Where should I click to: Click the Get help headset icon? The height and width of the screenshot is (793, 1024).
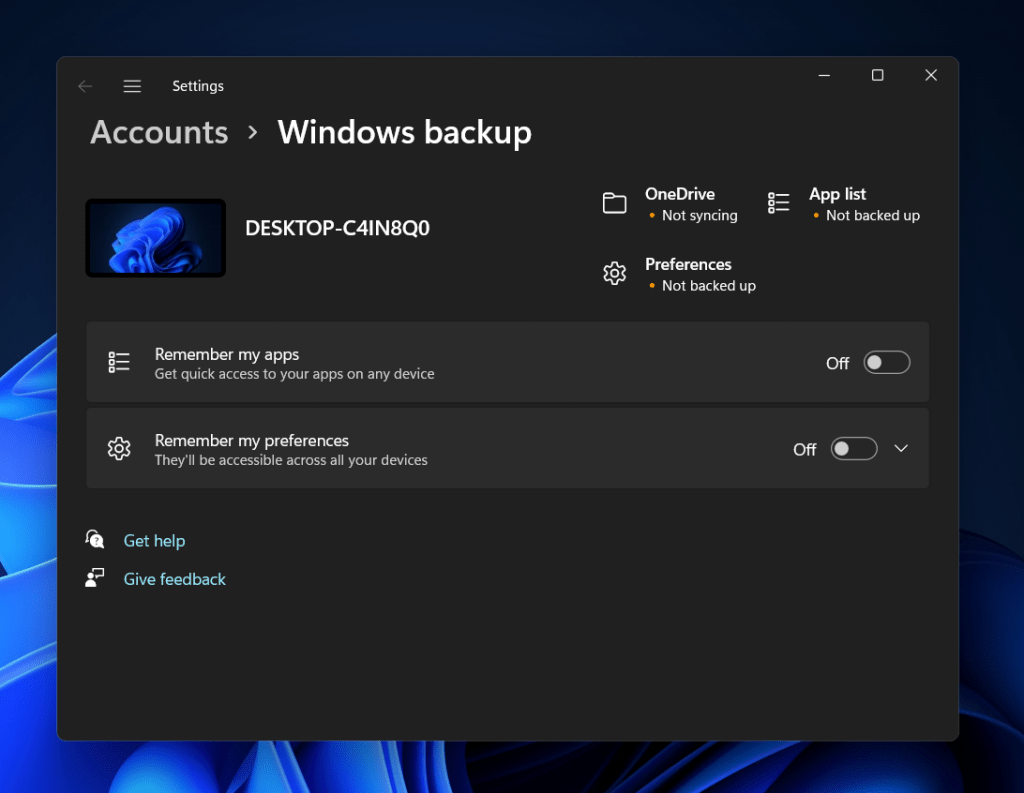[94, 540]
